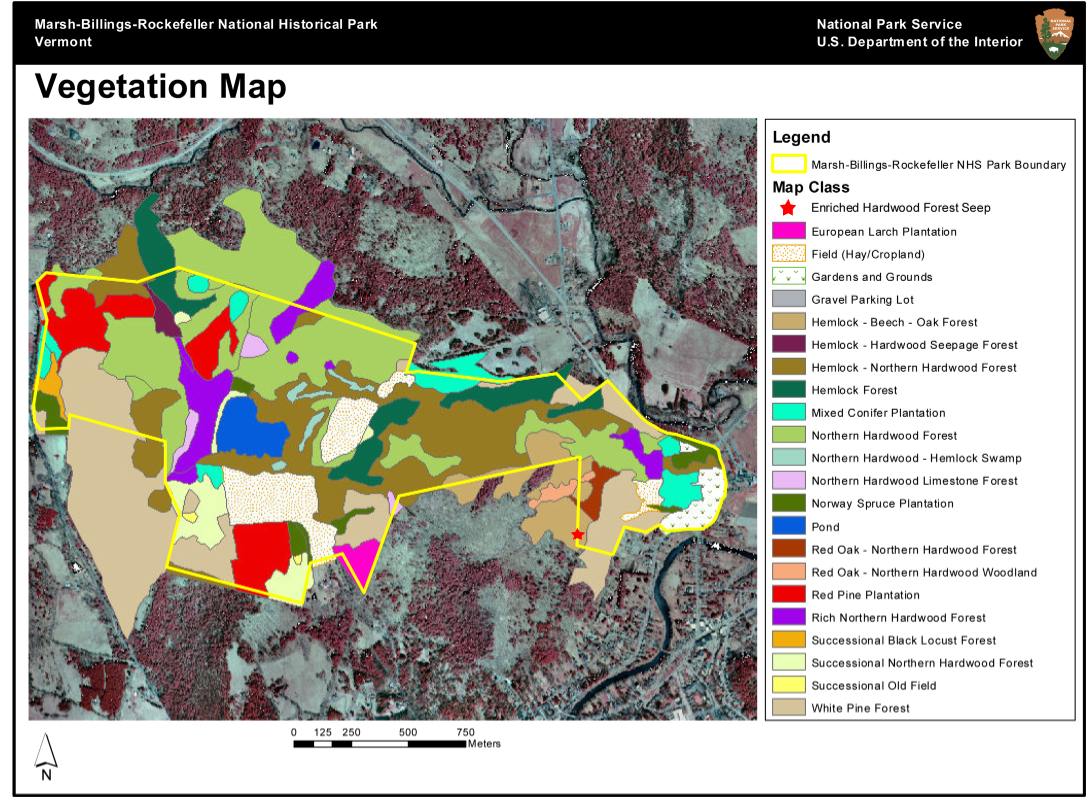
Task: Select the Red Pine Plantation red swatch
Action: pyautogui.click(x=788, y=594)
